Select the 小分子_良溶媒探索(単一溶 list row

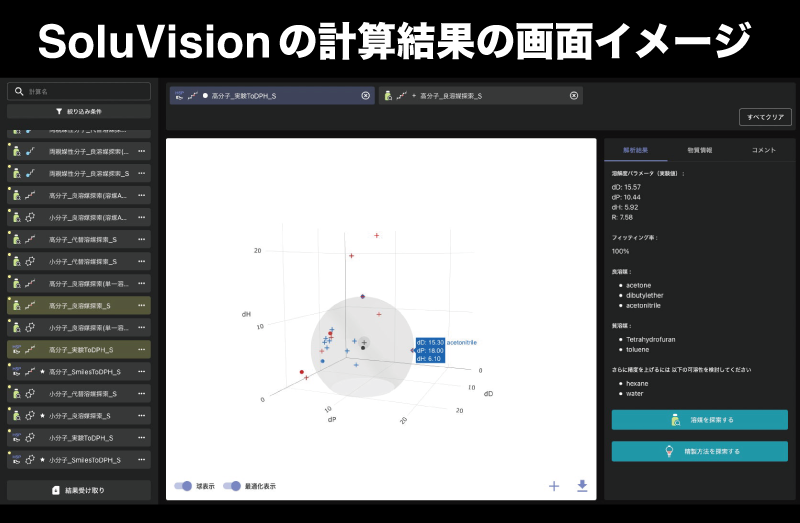click(79, 327)
